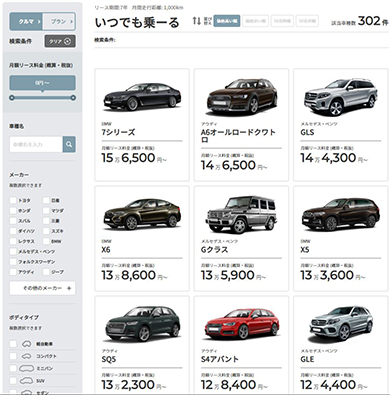Enable the メルセデス・ベンツ maker checkbox
This screenshot has height=395, width=390.
tap(13, 251)
